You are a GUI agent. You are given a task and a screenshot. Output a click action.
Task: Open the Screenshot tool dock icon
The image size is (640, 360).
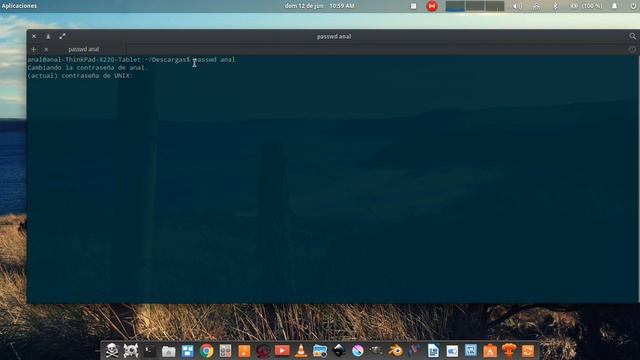coord(471,351)
